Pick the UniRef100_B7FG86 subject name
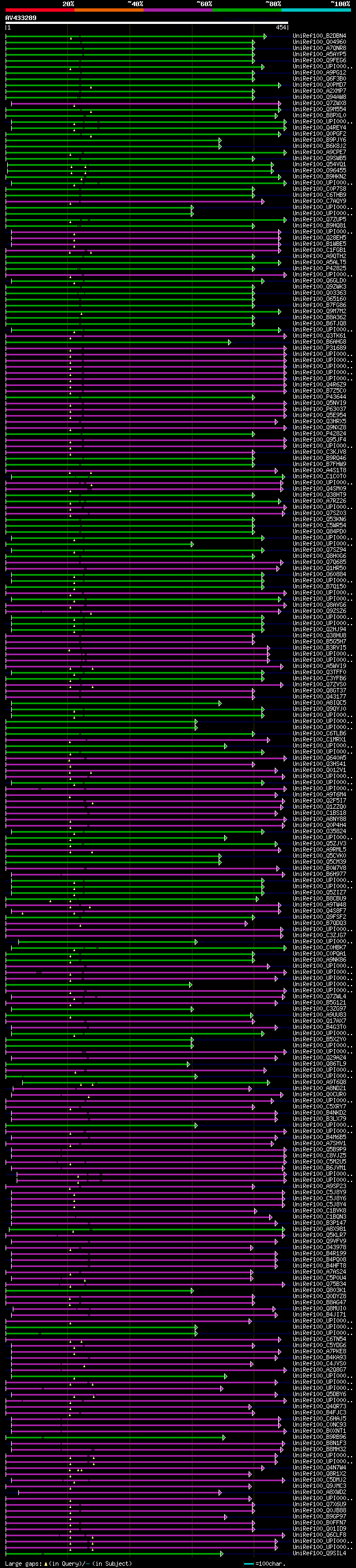 [319, 305]
